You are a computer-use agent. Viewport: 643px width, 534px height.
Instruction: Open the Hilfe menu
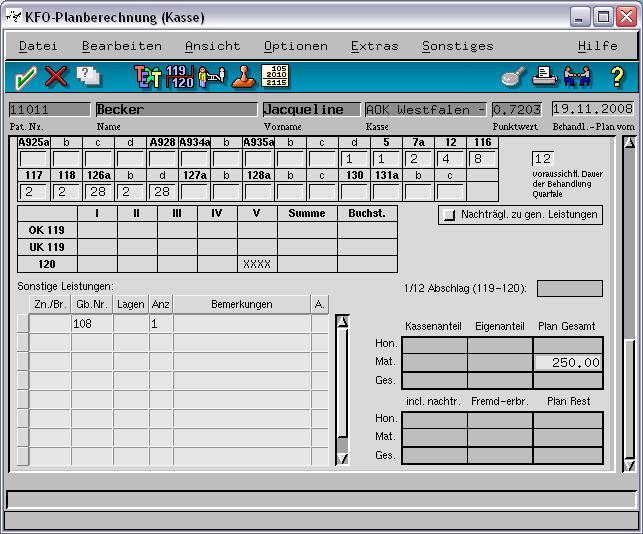coord(598,46)
